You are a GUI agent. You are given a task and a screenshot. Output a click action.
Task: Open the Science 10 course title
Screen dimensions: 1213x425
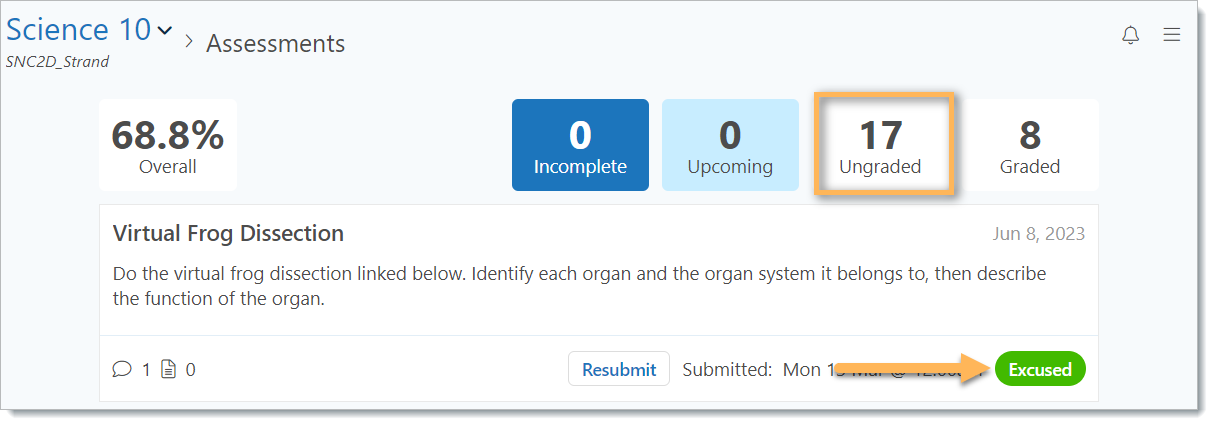pos(78,29)
